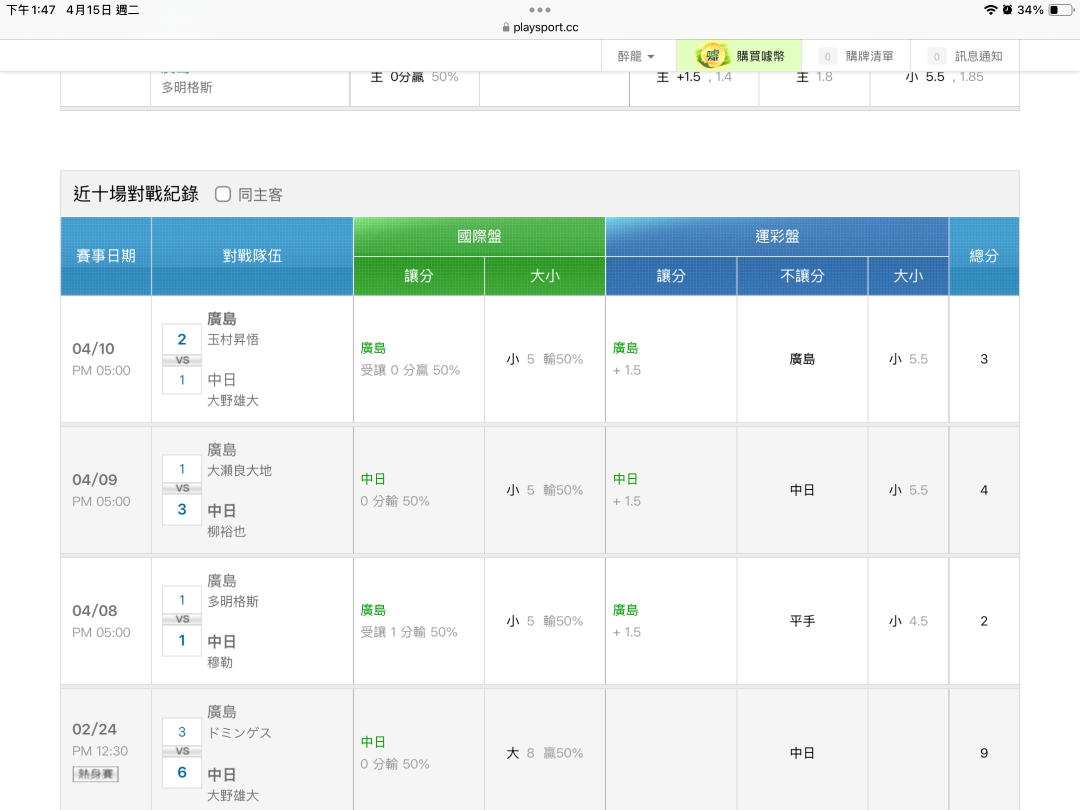Select pitcher 玉村昇悟
The height and width of the screenshot is (810, 1080).
click(x=233, y=340)
